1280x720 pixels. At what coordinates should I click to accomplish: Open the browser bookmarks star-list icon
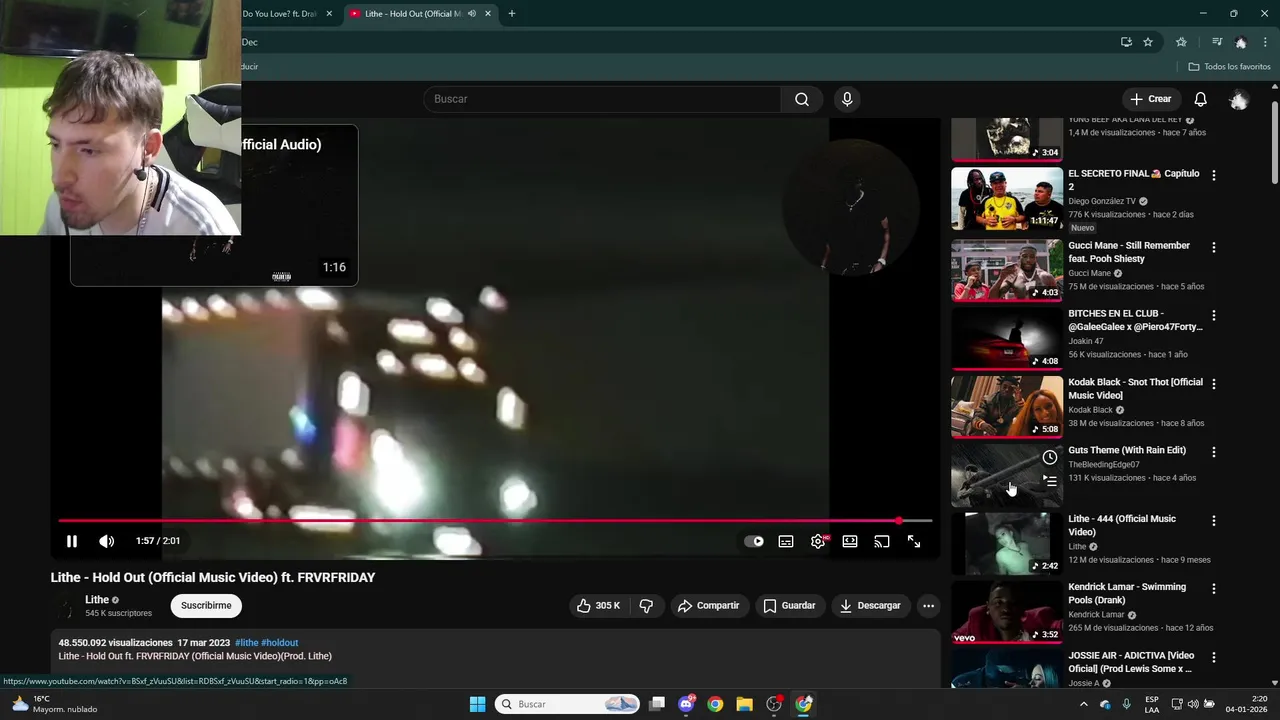[x=1181, y=42]
